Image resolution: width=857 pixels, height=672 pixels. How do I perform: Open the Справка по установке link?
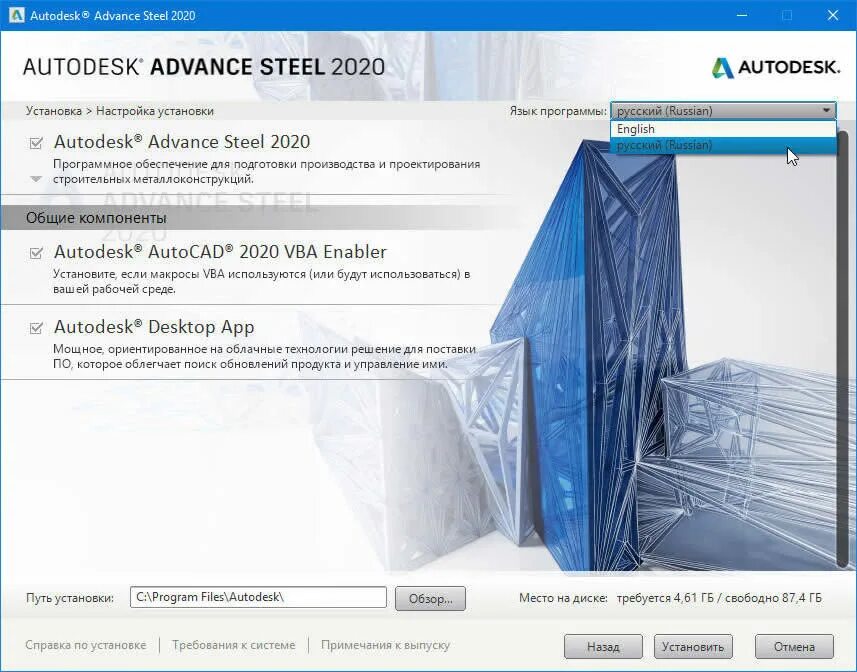(x=86, y=645)
